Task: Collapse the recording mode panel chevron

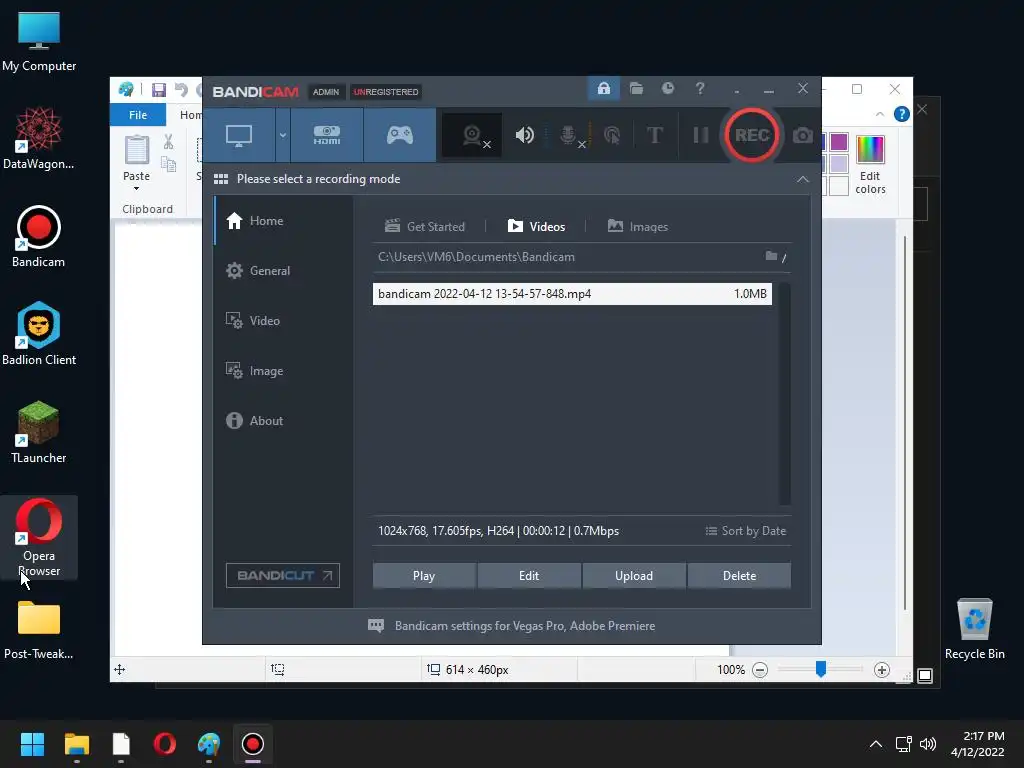Action: [803, 179]
